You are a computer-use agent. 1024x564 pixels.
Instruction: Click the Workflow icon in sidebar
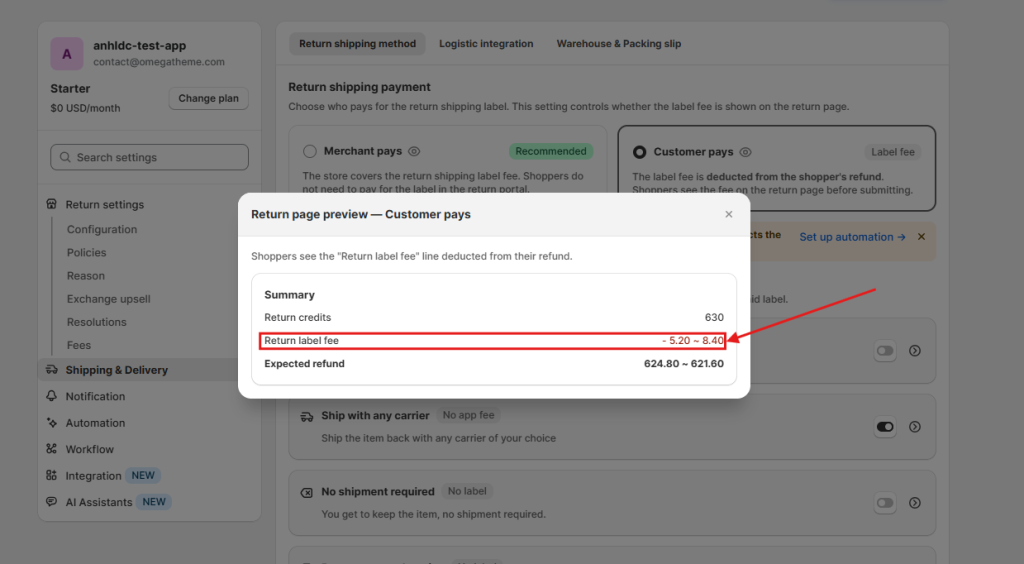pos(52,449)
